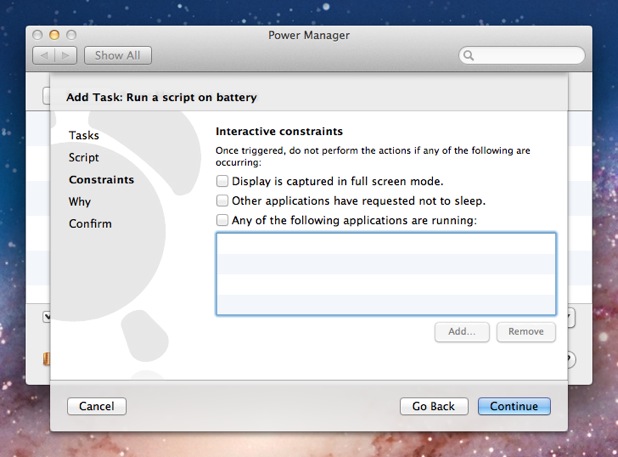Click Add... below the applications list
The width and height of the screenshot is (618, 457).
pos(462,332)
